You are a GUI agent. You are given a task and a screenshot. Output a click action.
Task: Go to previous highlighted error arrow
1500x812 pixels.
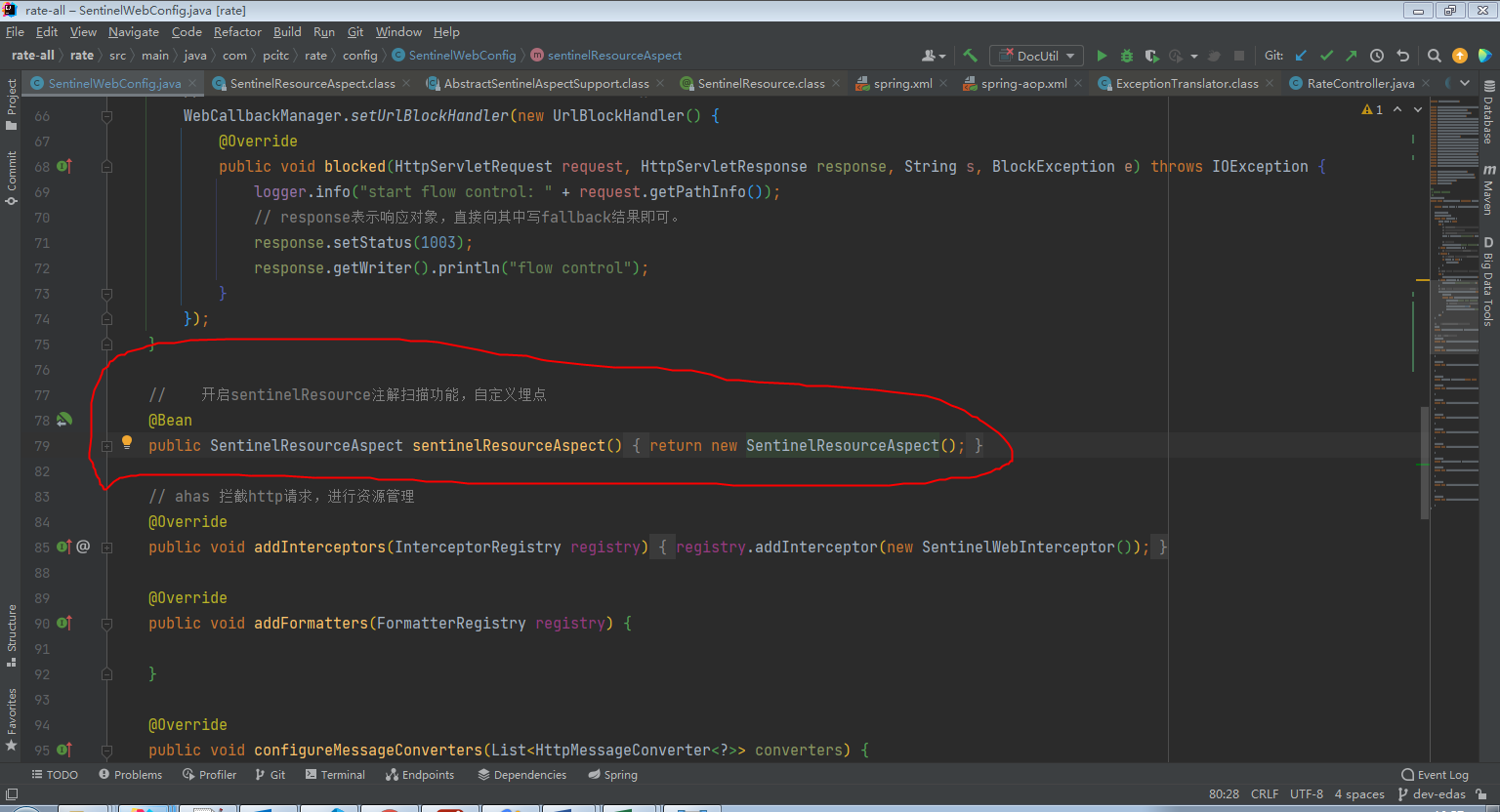[1397, 109]
